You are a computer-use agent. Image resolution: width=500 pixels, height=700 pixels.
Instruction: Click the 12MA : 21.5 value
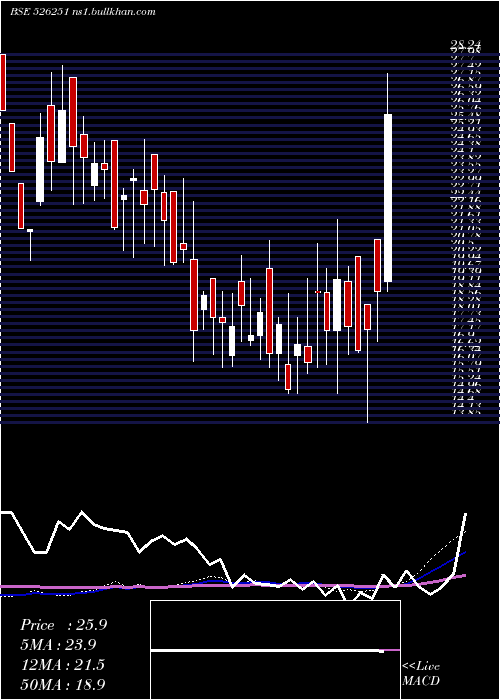(x=62, y=665)
